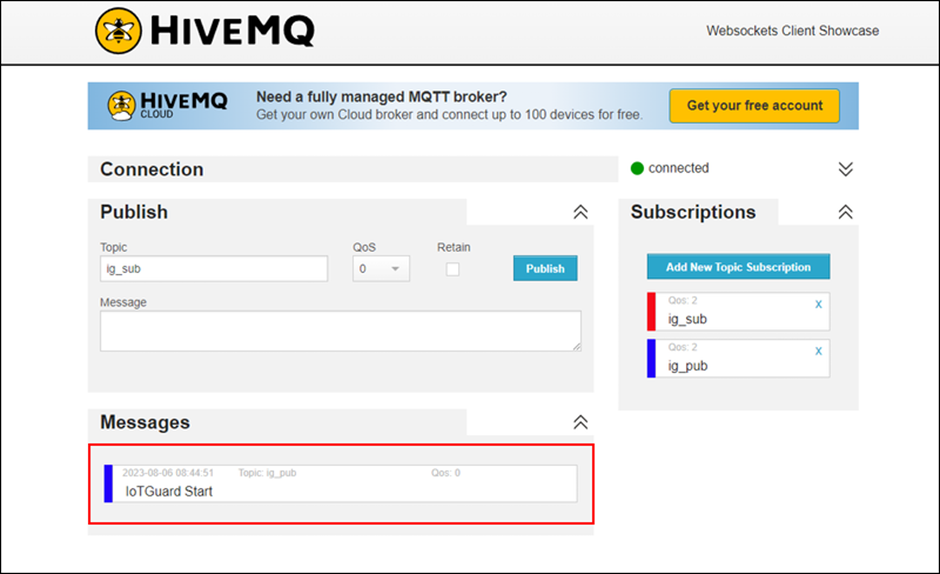Remove the ig_pub subscription with its X
This screenshot has width=940, height=574.
pos(818,351)
